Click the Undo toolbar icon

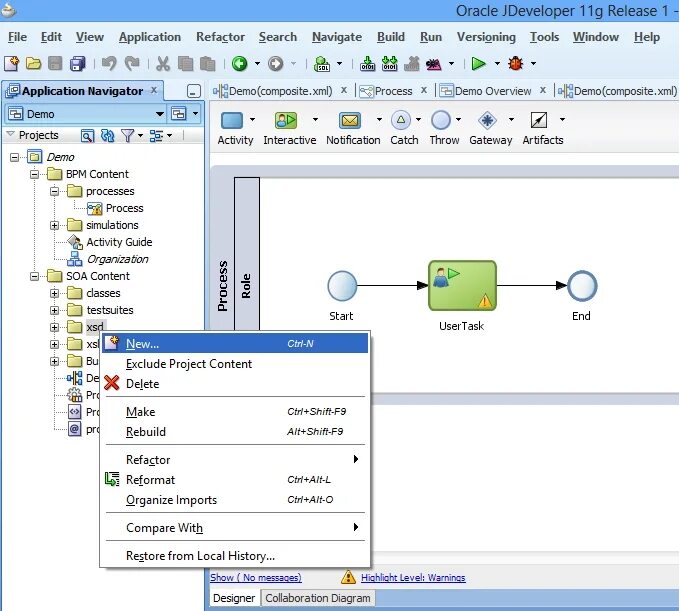(x=109, y=64)
